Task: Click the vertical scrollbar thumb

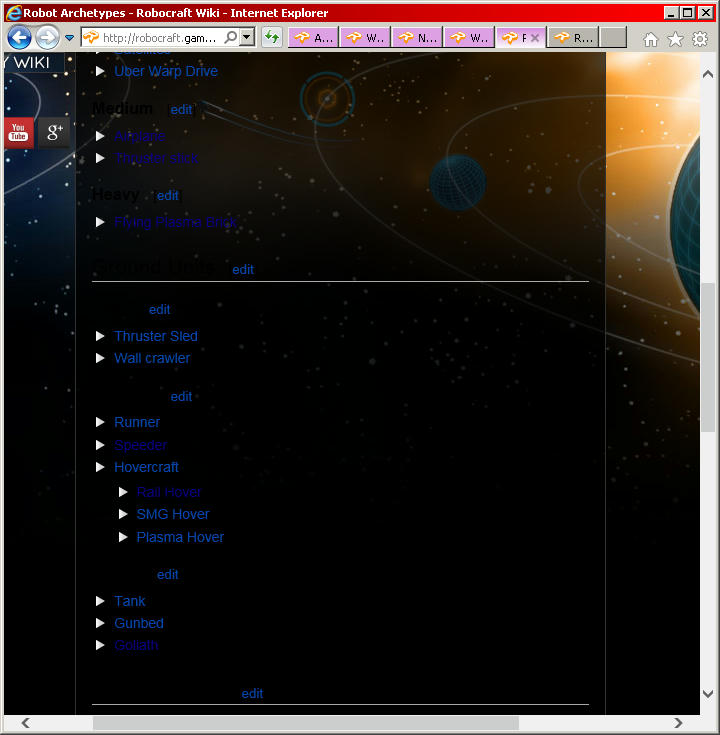Action: (x=708, y=357)
